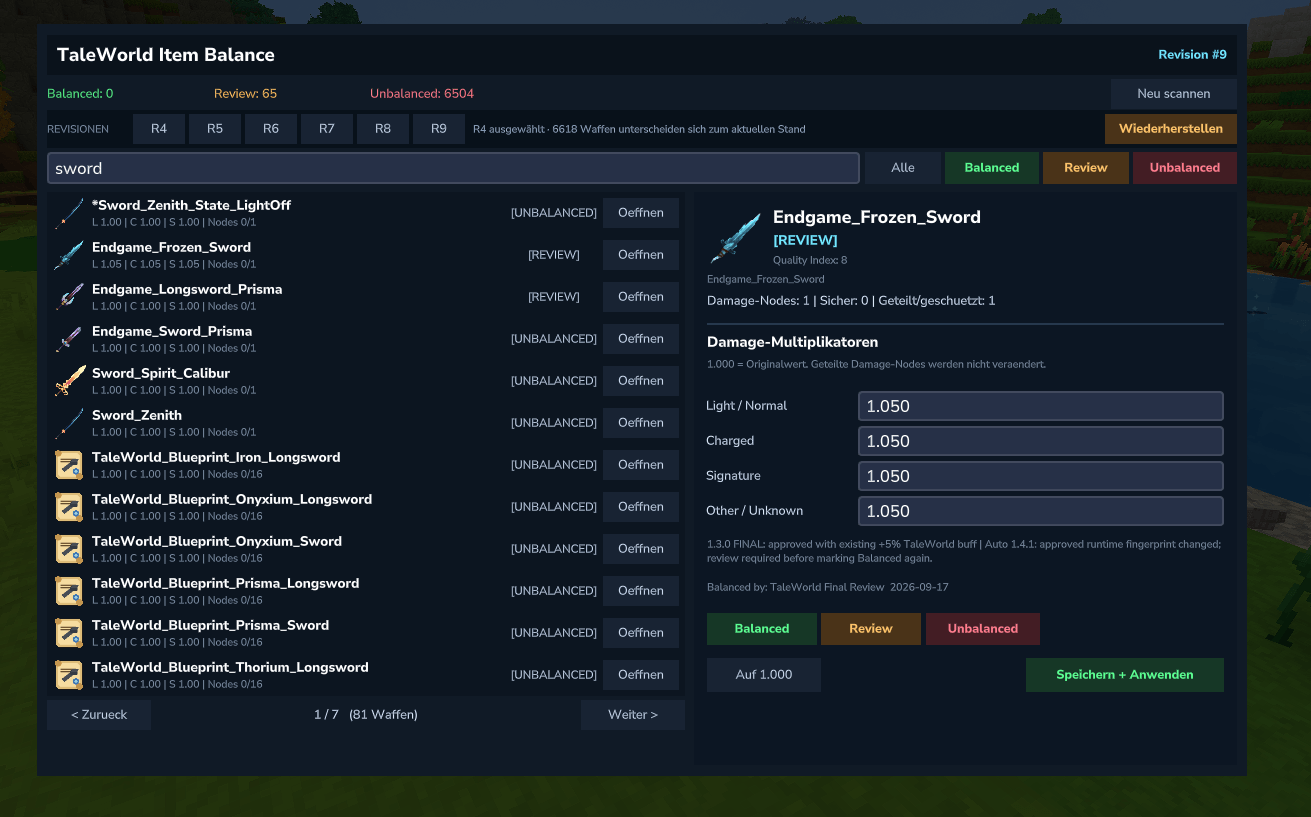Viewport: 1311px width, 817px height.
Task: Click the Sword_Spirit_Calibur item icon
Action: coord(69,381)
